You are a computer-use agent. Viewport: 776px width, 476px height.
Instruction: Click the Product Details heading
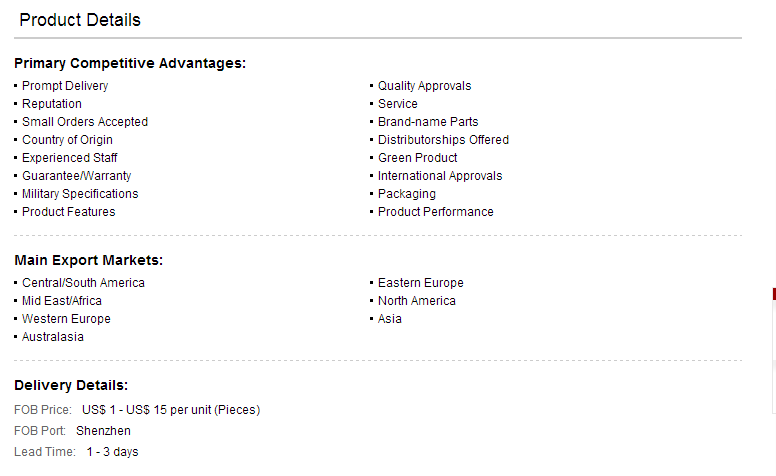[x=80, y=20]
